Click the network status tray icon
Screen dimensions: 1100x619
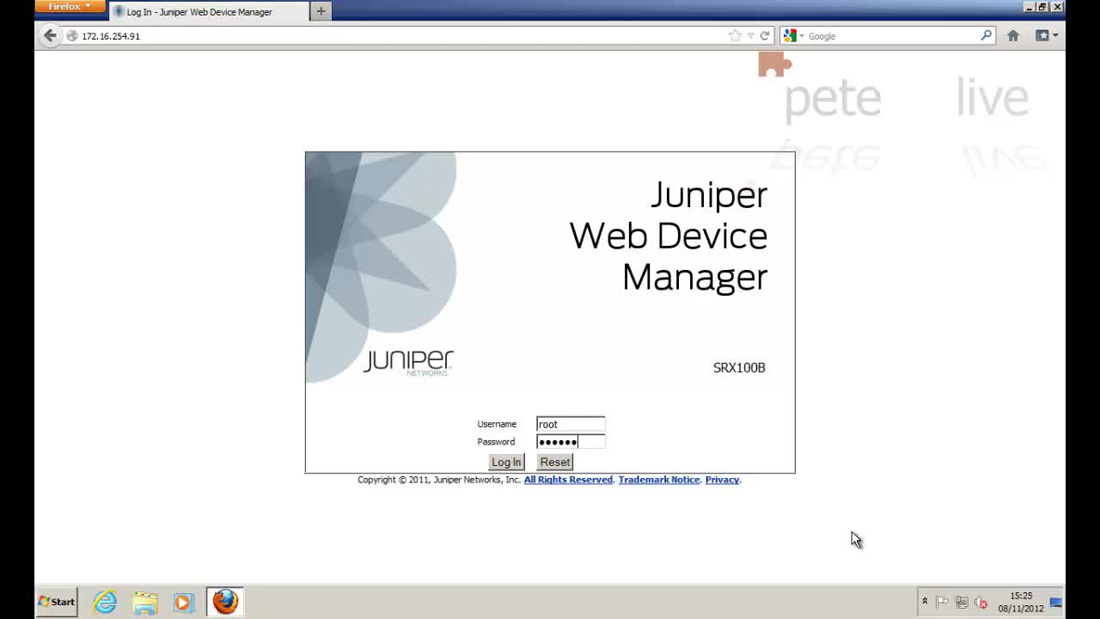point(962,602)
